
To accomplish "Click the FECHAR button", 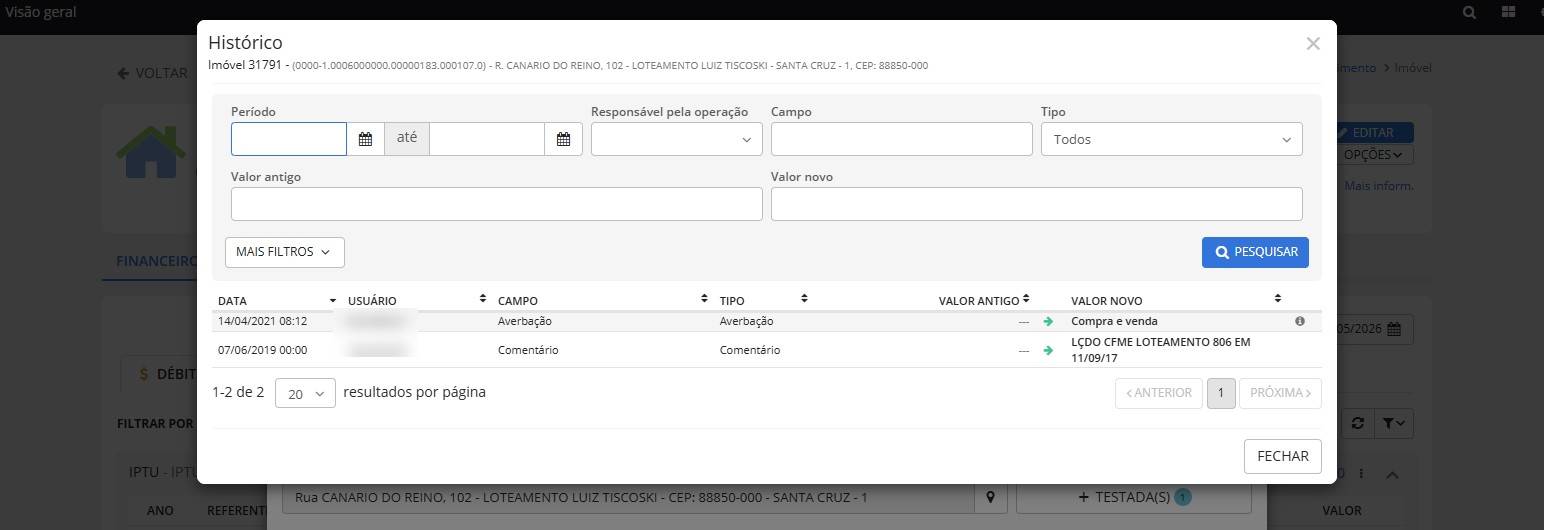I will pyautogui.click(x=1283, y=456).
